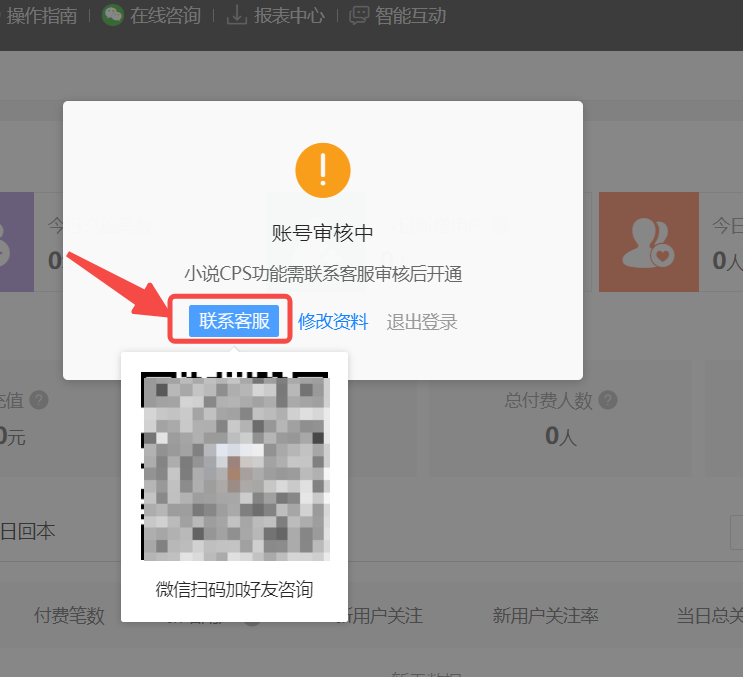Click the 新用户关注率 column header
This screenshot has height=677, width=743.
point(545,616)
